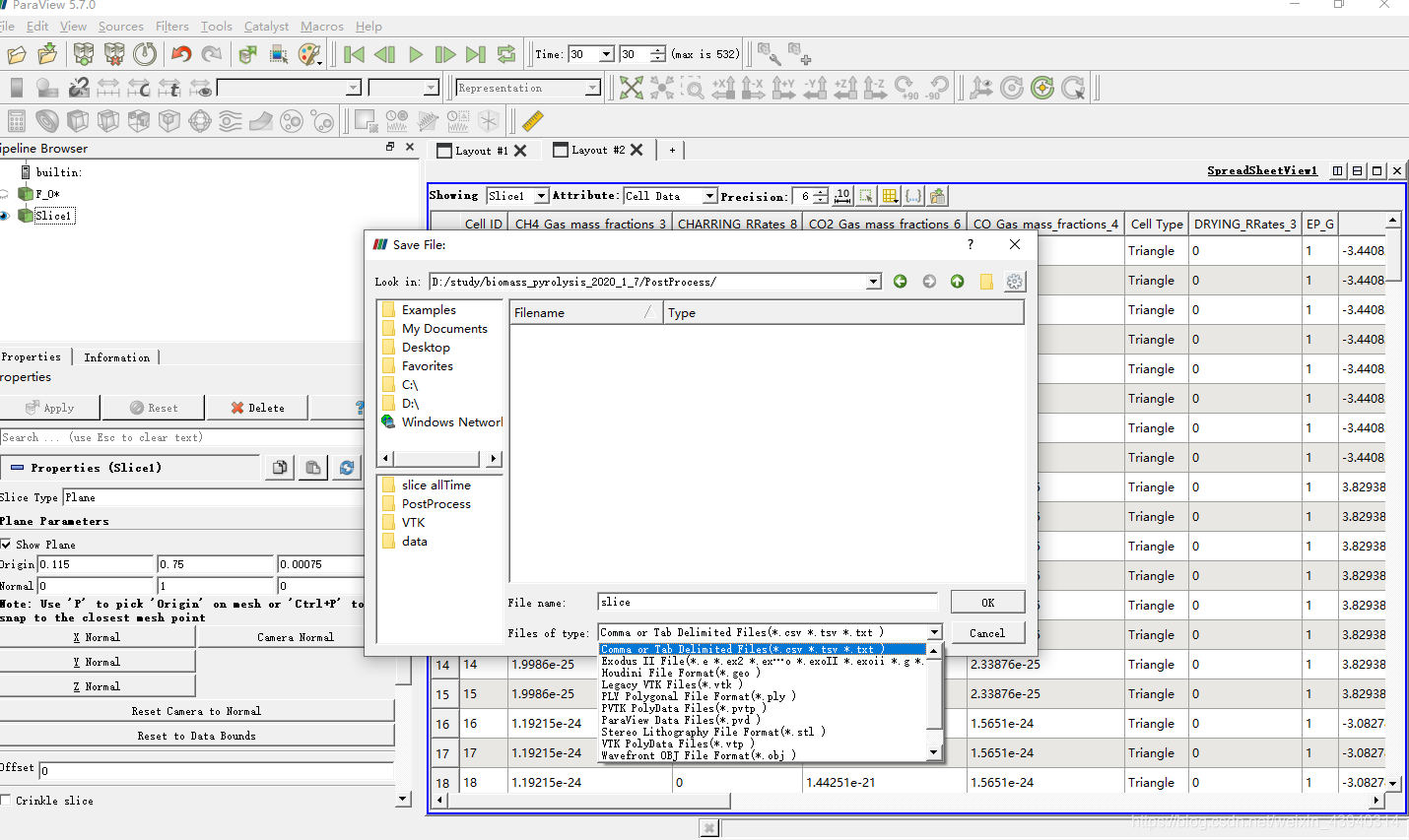The image size is (1409, 840).
Task: Open the PostProcess recent folder
Action: click(x=436, y=503)
